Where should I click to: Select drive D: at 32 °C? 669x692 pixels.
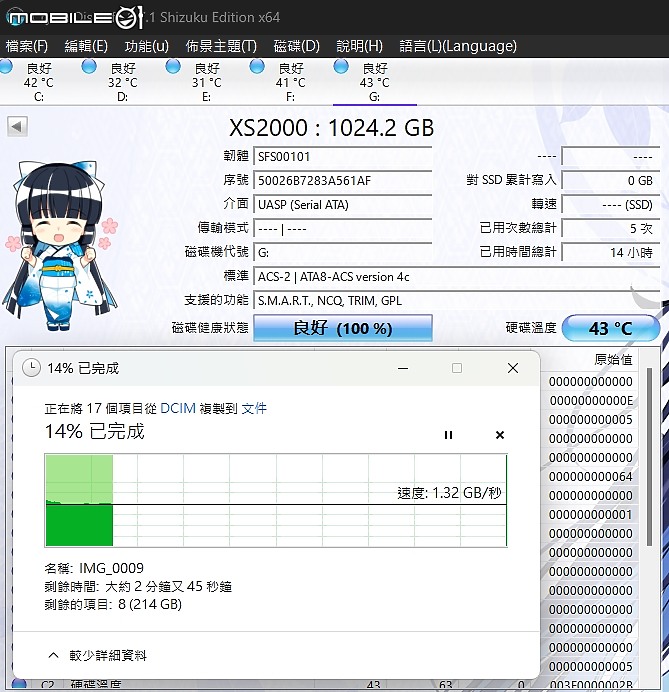tap(123, 82)
